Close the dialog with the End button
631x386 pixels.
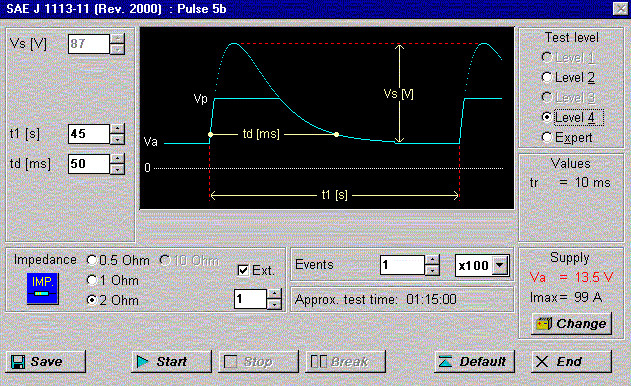pos(571,361)
